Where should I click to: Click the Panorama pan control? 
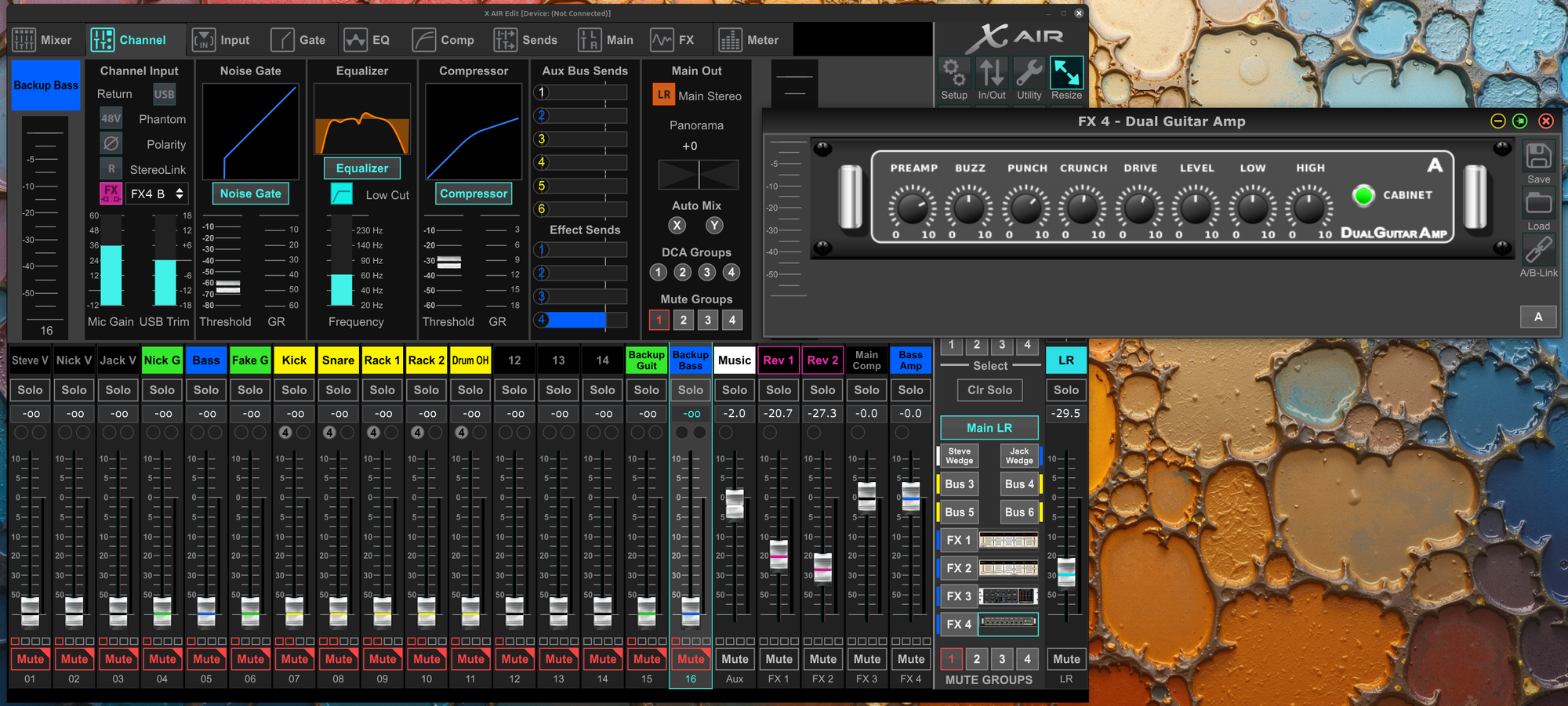click(x=698, y=174)
